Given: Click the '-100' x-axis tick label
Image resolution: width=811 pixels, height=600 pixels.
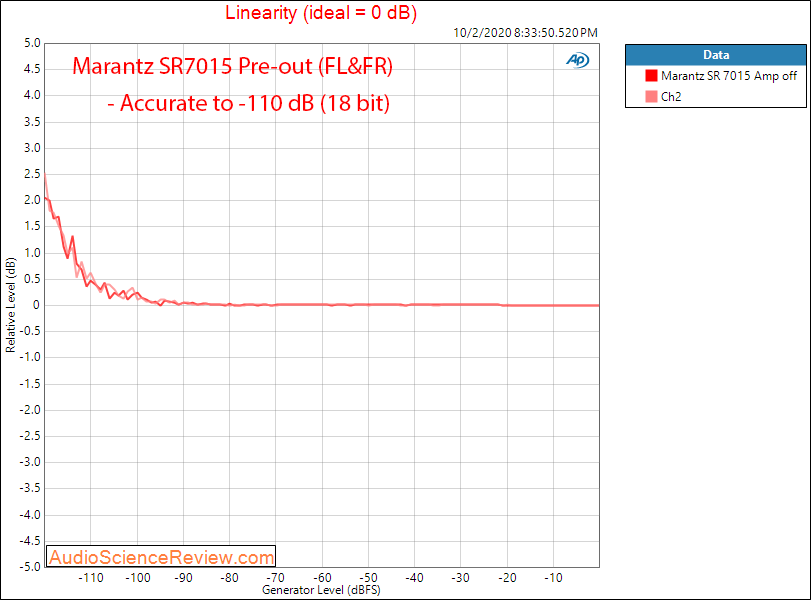Looking at the screenshot, I should point(138,578).
